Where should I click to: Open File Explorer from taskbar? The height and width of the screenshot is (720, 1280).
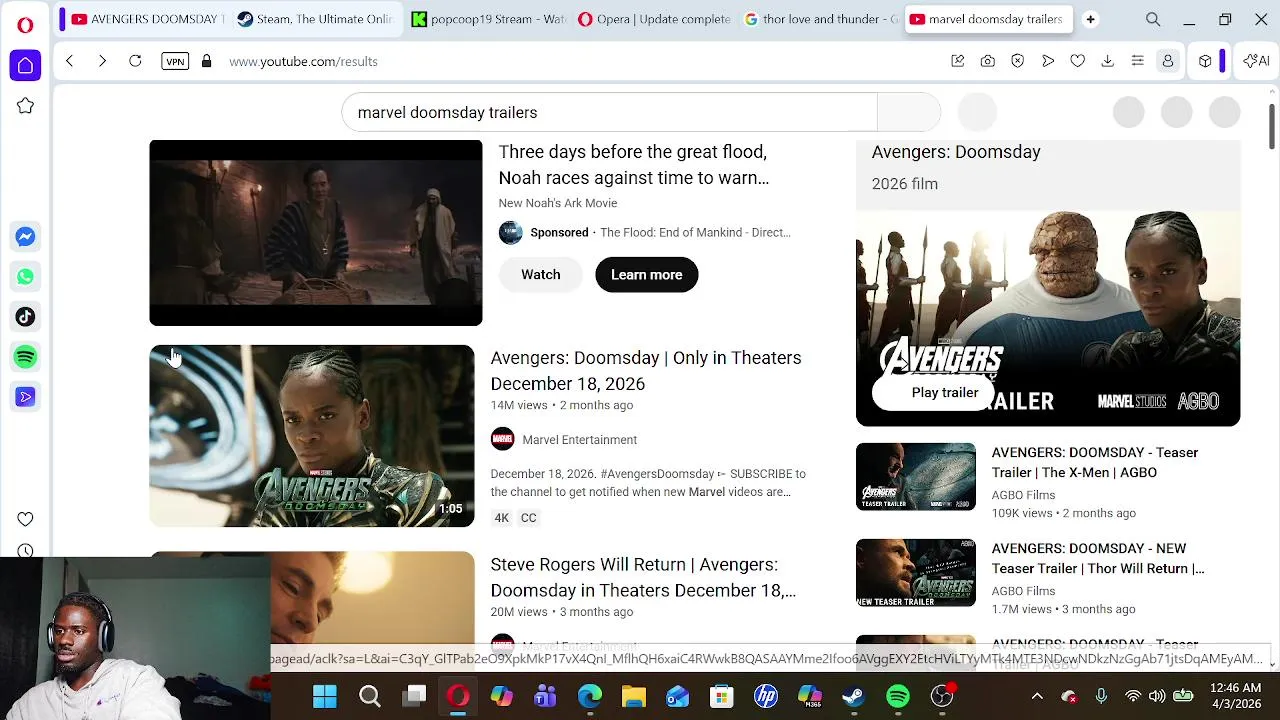(634, 696)
